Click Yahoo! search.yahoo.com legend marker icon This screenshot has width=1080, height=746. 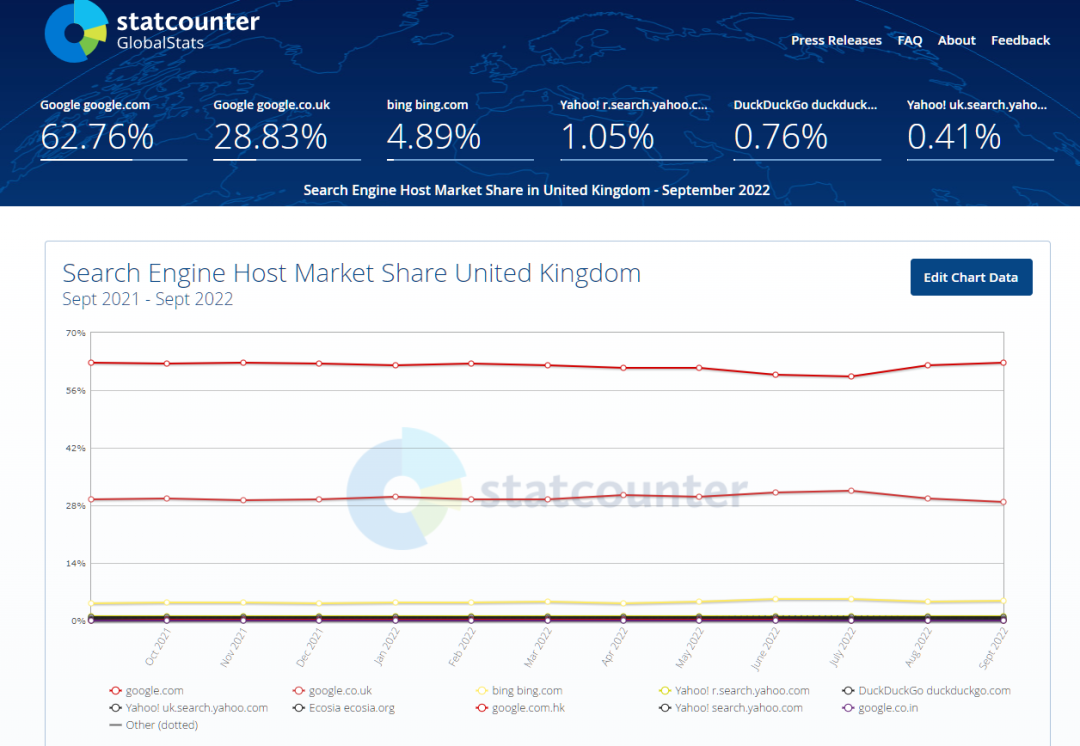click(x=665, y=708)
